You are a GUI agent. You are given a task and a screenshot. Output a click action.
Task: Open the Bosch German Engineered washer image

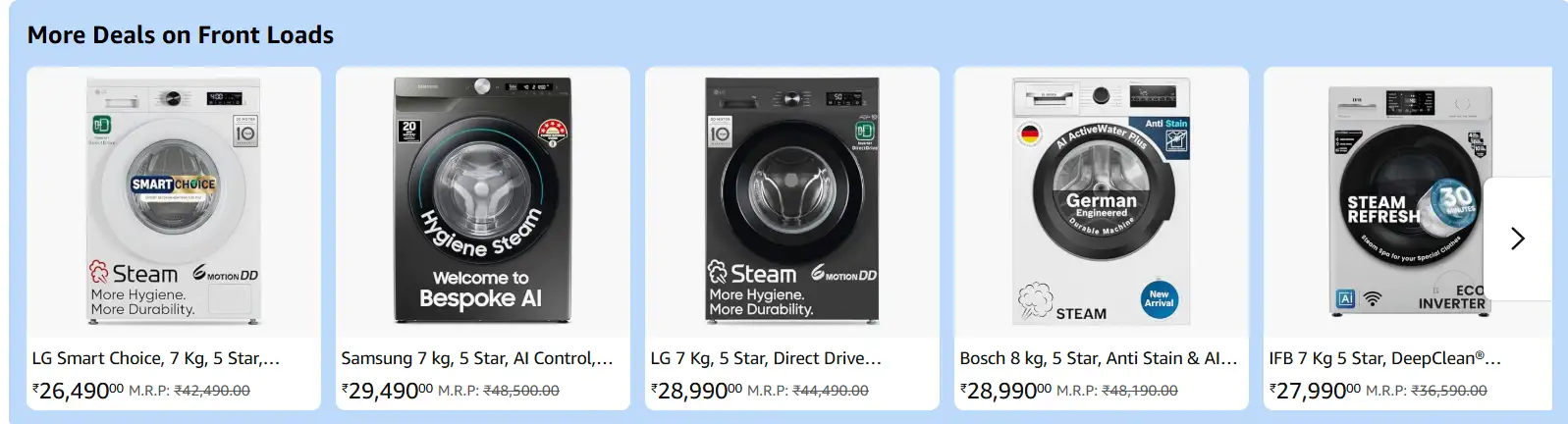(1101, 202)
